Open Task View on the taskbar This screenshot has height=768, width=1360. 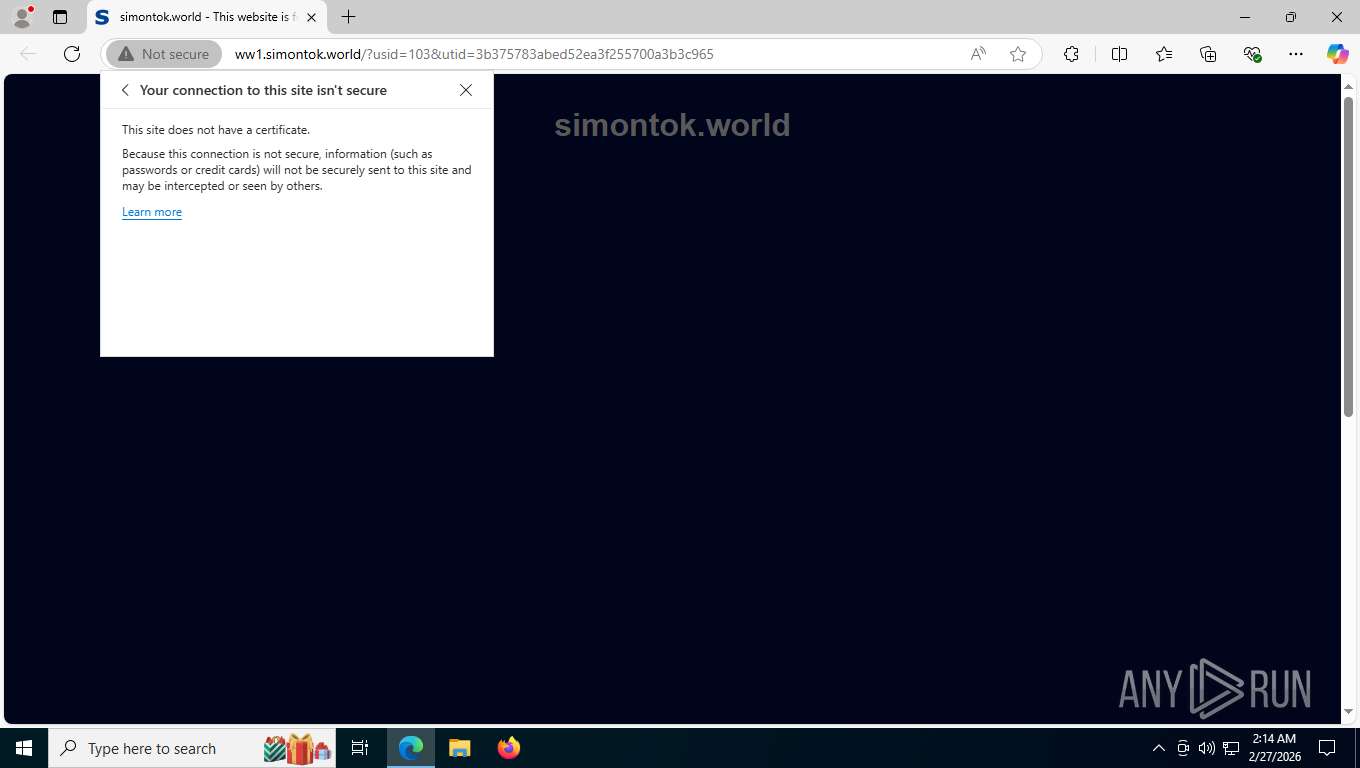pyautogui.click(x=360, y=748)
